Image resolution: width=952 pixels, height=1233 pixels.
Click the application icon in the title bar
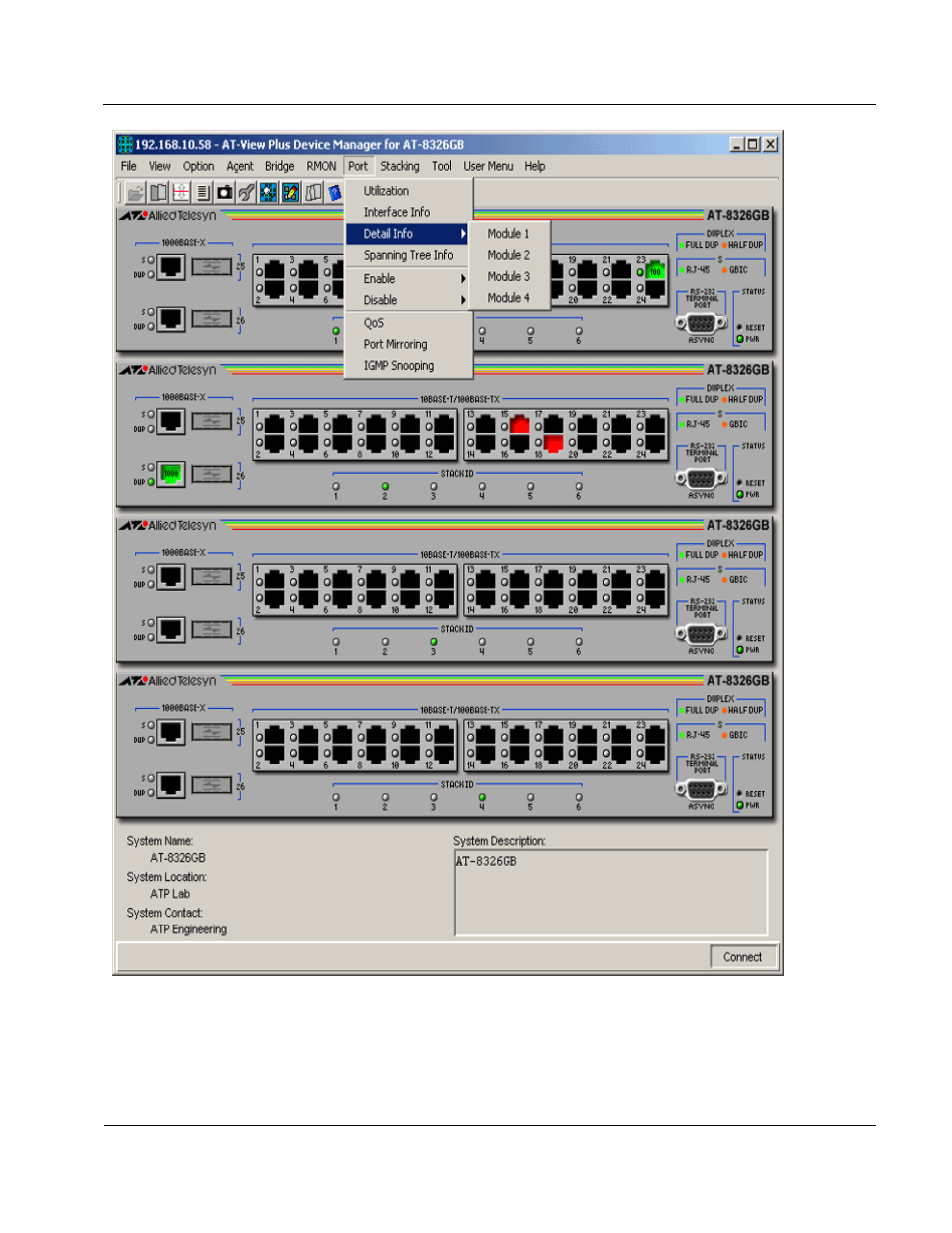125,144
